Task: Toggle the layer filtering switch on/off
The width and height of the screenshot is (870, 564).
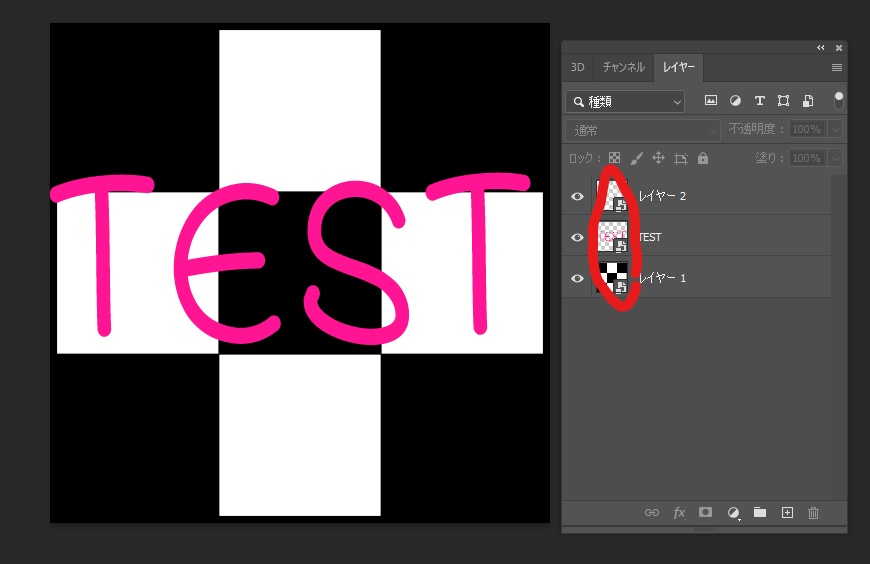Action: pyautogui.click(x=838, y=100)
